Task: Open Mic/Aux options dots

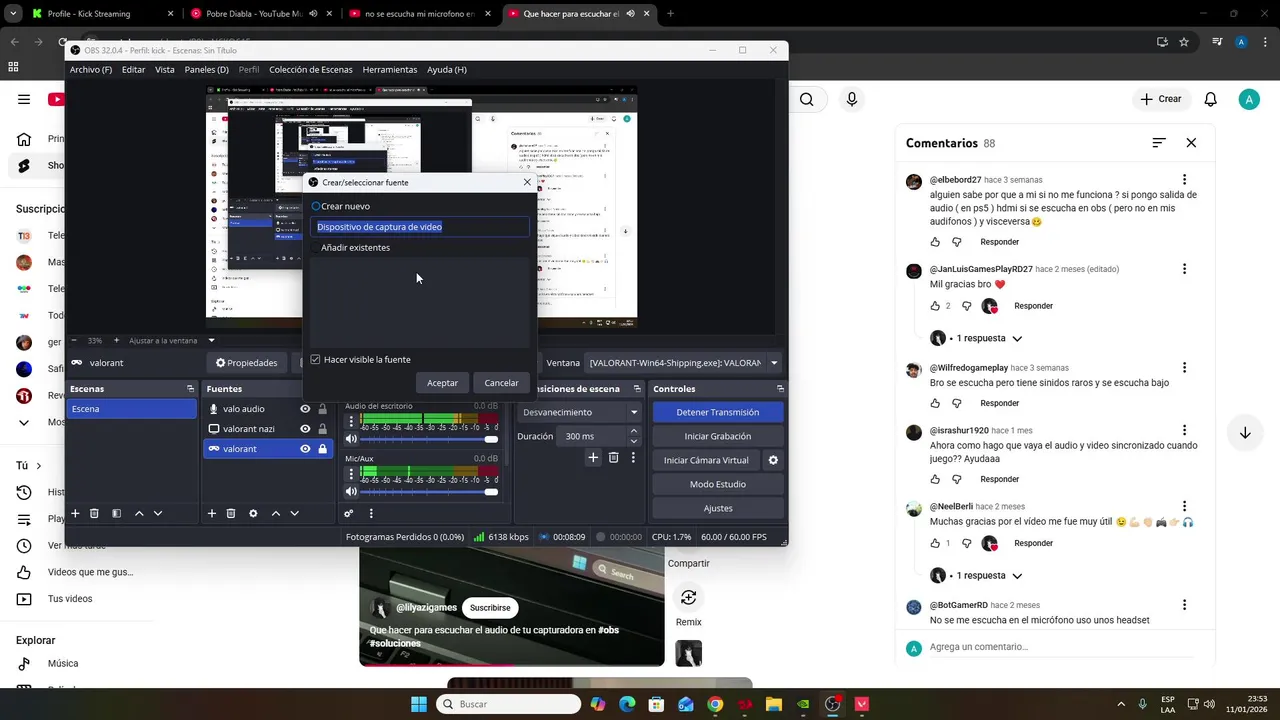Action: (x=351, y=473)
